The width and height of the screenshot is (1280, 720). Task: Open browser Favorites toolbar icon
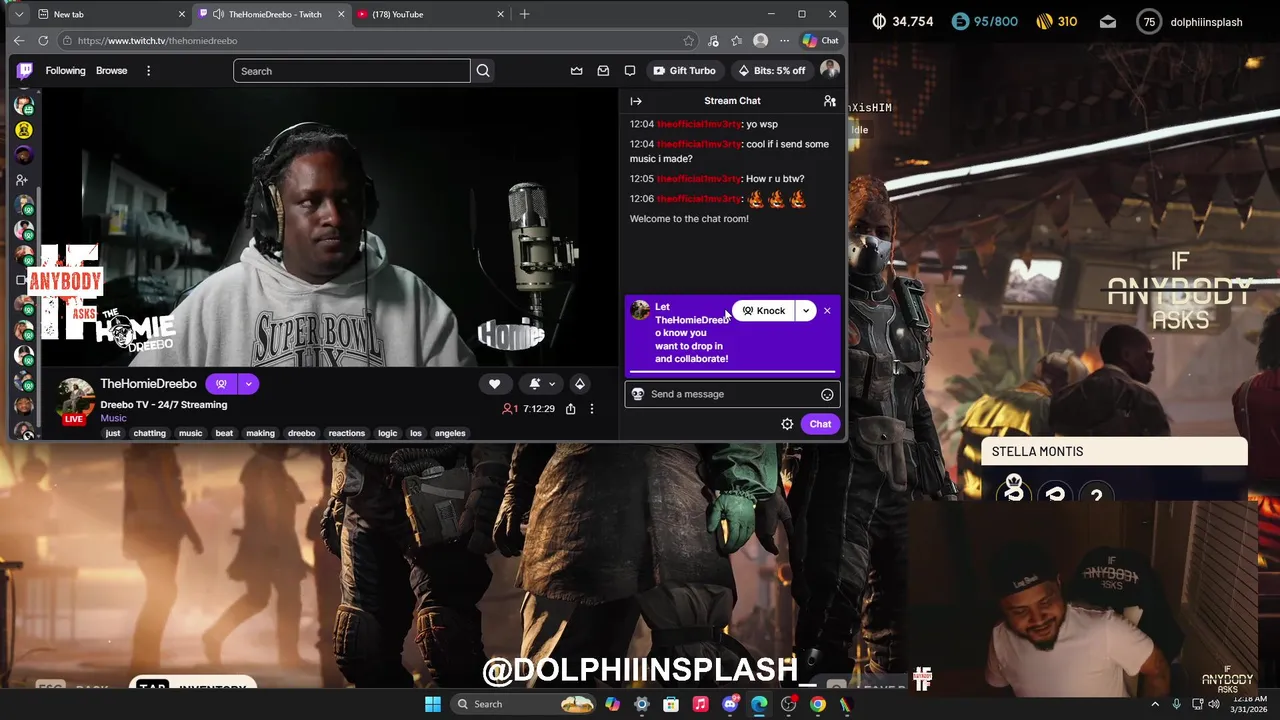click(737, 41)
